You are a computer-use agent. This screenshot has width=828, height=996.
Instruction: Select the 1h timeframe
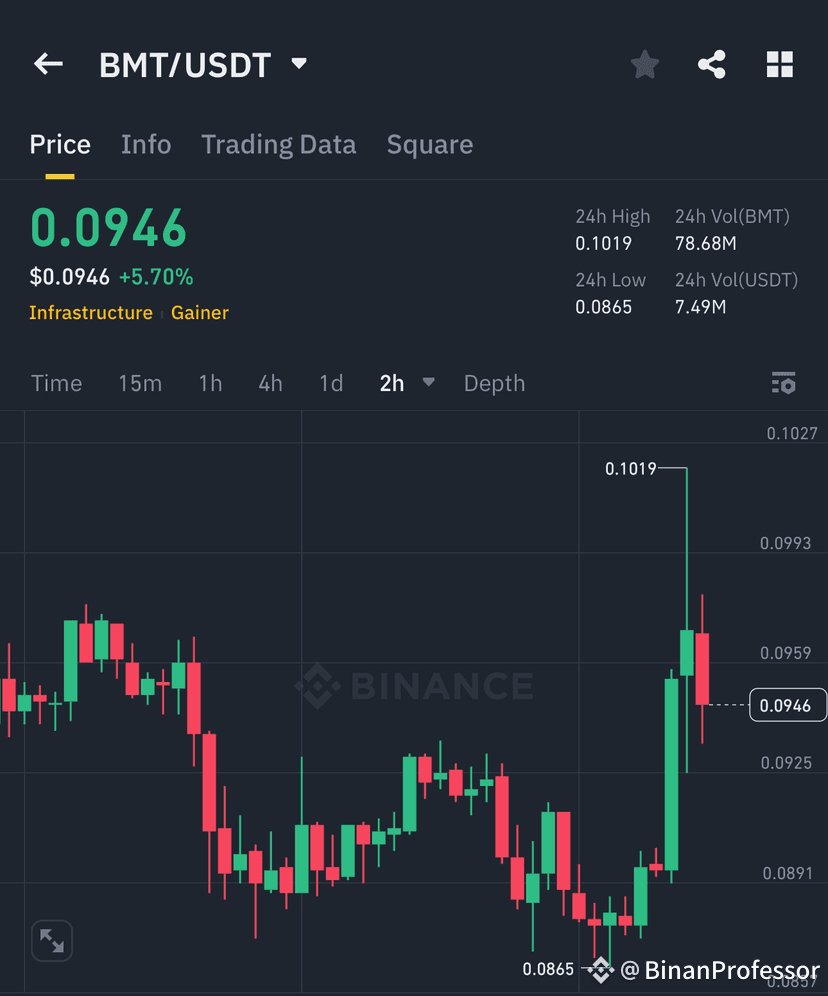[210, 383]
